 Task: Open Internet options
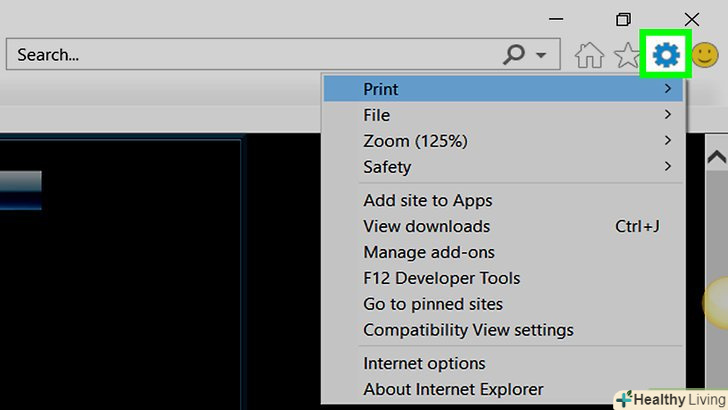[x=424, y=364]
